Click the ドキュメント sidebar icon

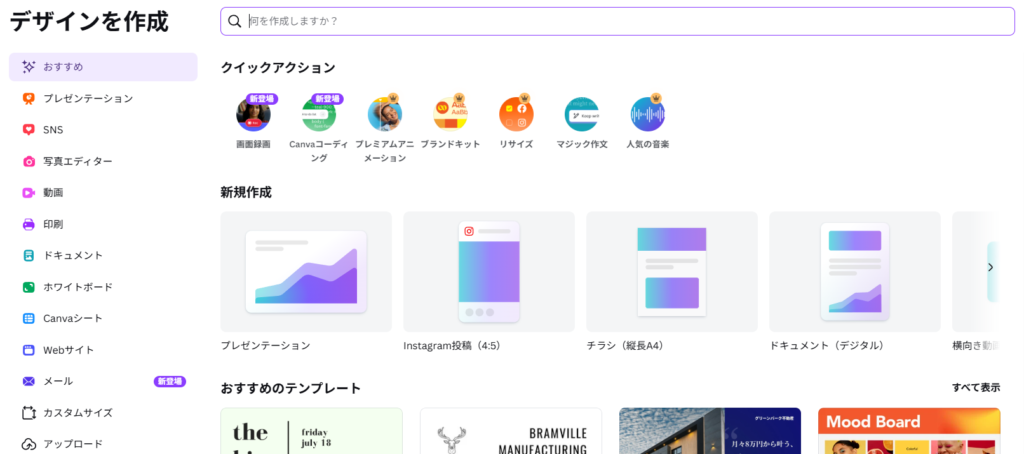[x=28, y=255]
